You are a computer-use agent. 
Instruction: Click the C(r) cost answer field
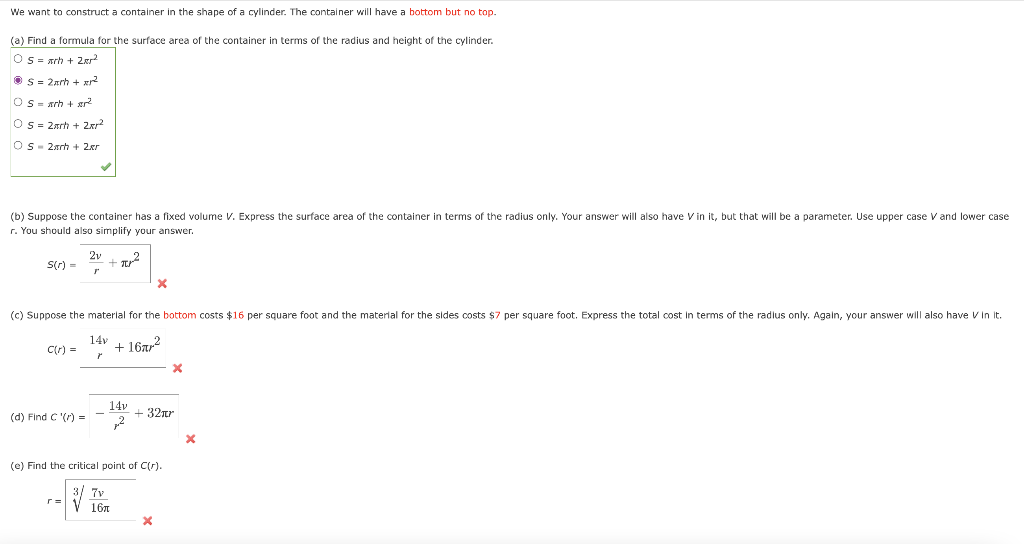point(123,348)
